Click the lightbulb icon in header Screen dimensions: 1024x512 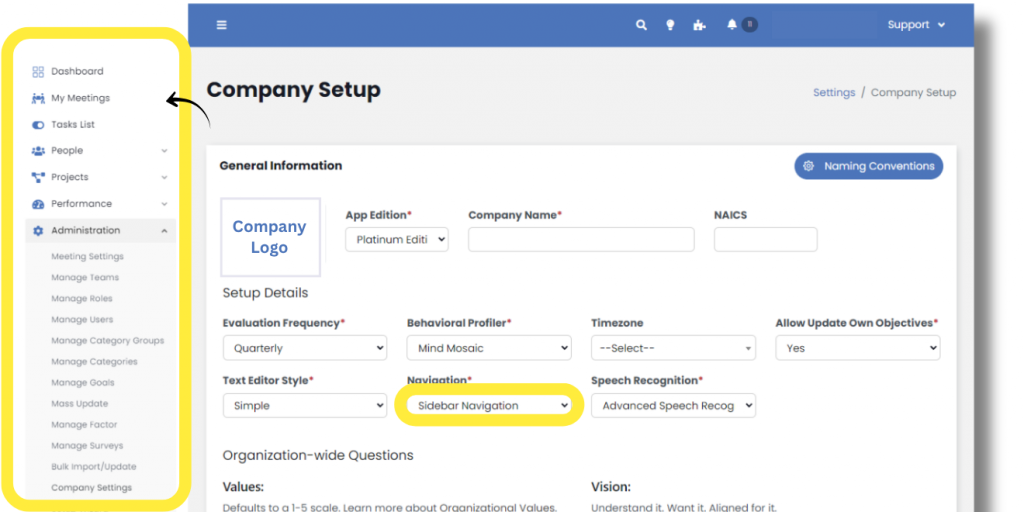[670, 25]
